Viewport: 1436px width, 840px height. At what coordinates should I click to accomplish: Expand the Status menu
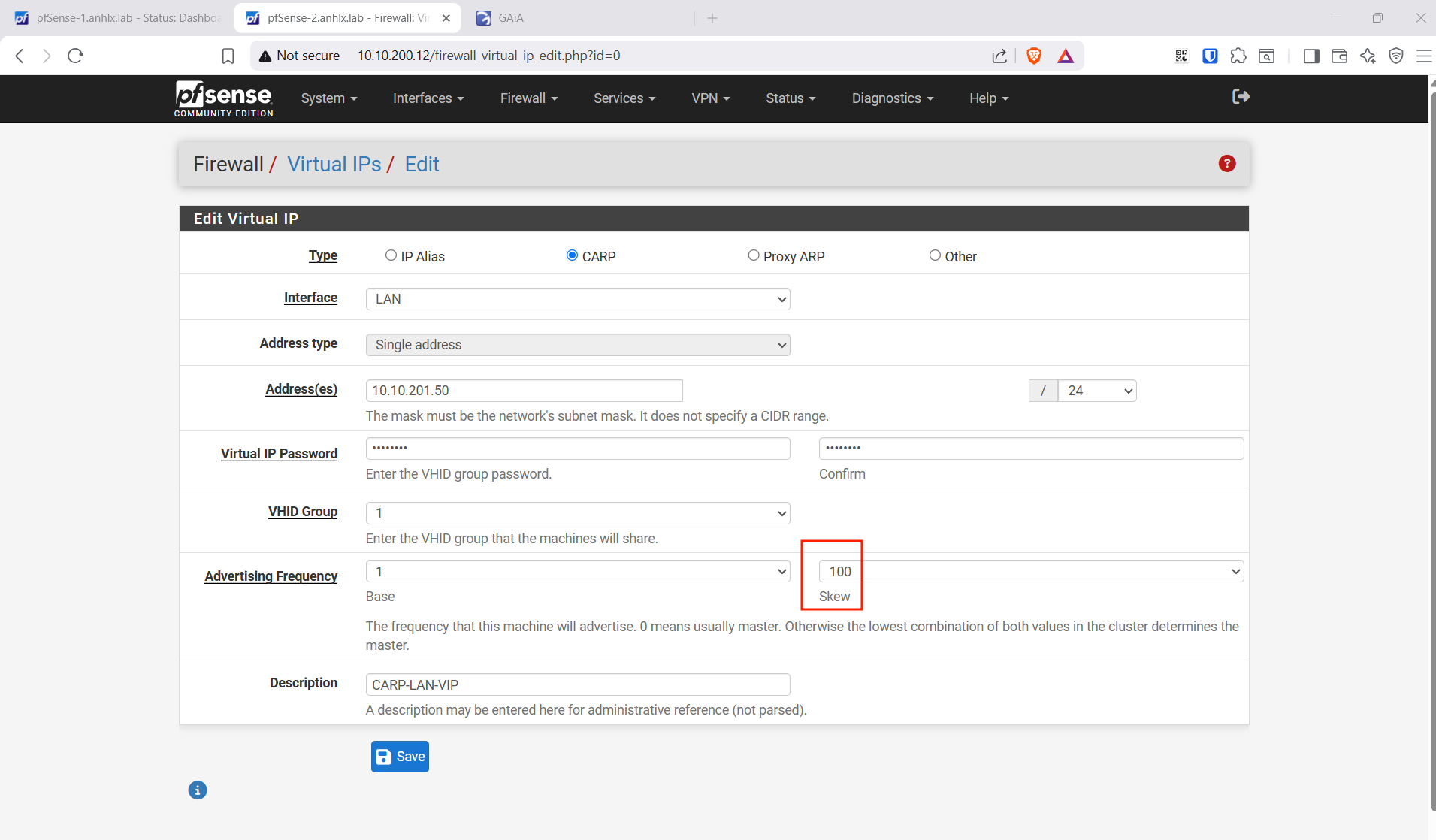coord(791,98)
